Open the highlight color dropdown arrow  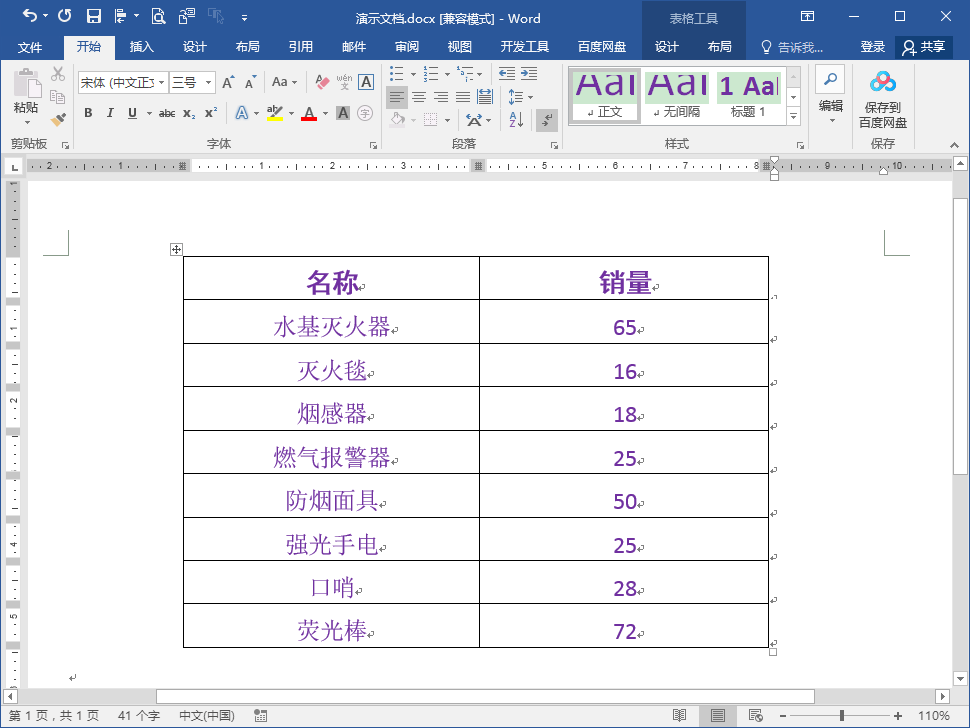(291, 113)
